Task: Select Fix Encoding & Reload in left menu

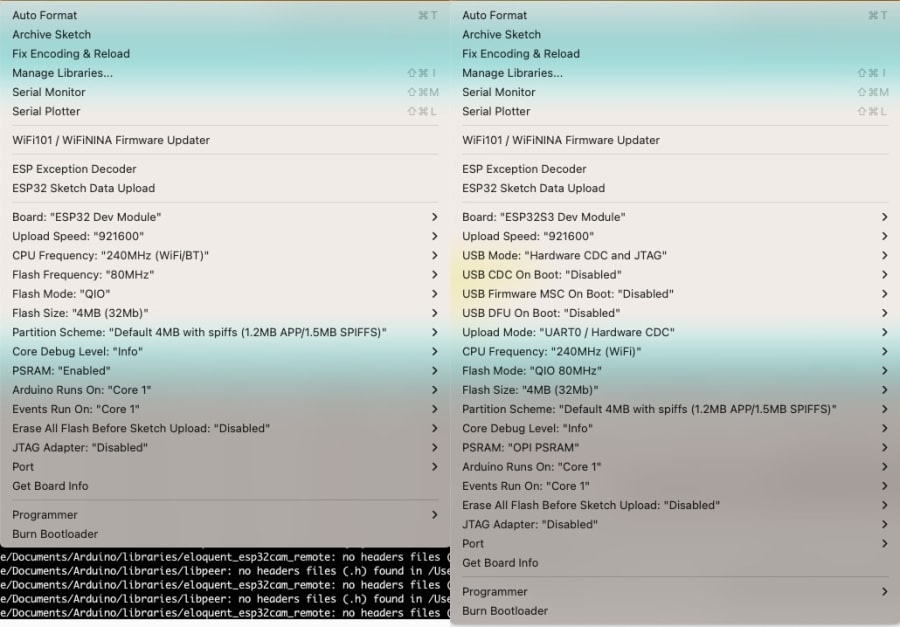Action: pyautogui.click(x=225, y=54)
